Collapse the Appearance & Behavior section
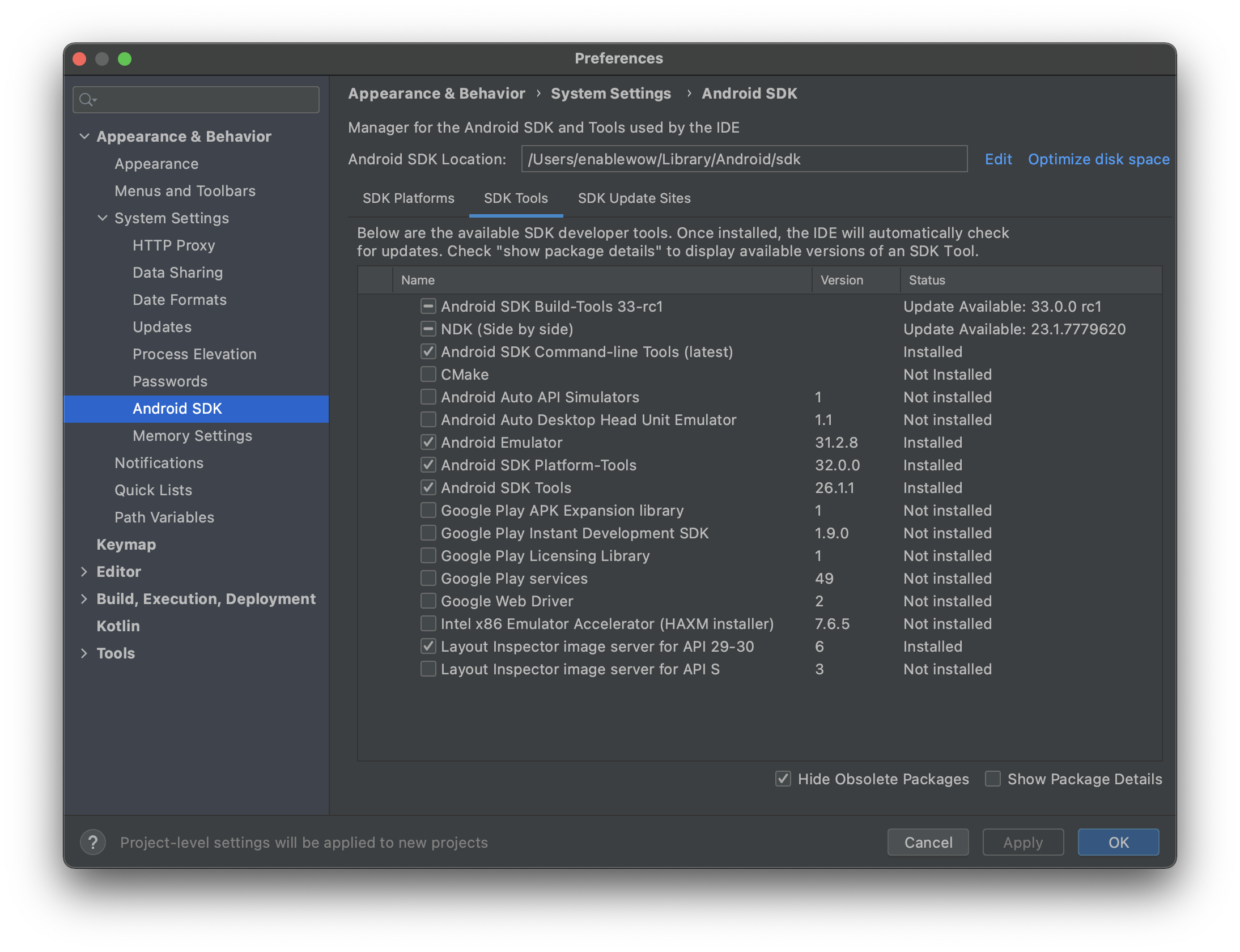Viewport: 1240px width, 952px height. (84, 137)
